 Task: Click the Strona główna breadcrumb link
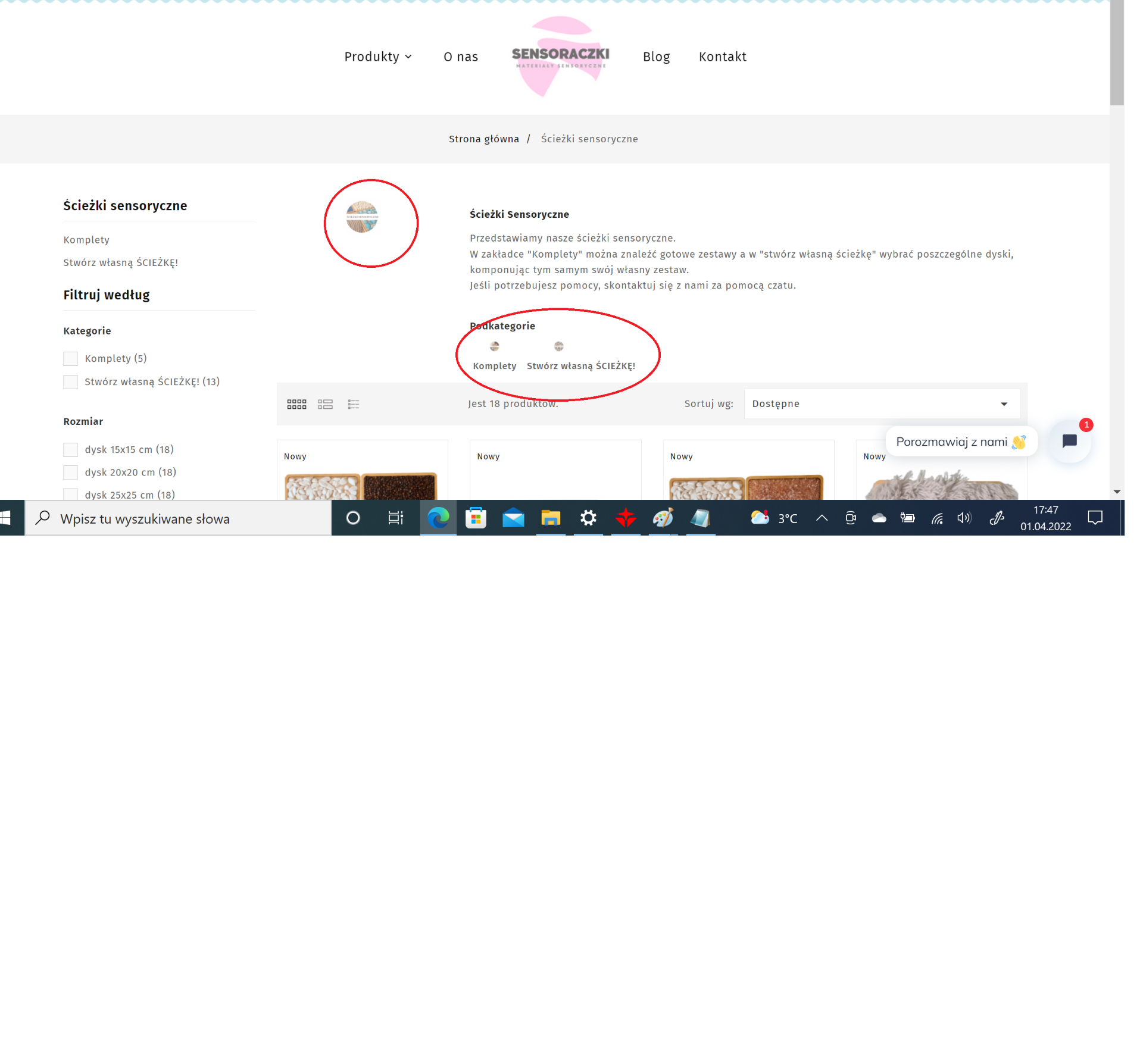483,139
